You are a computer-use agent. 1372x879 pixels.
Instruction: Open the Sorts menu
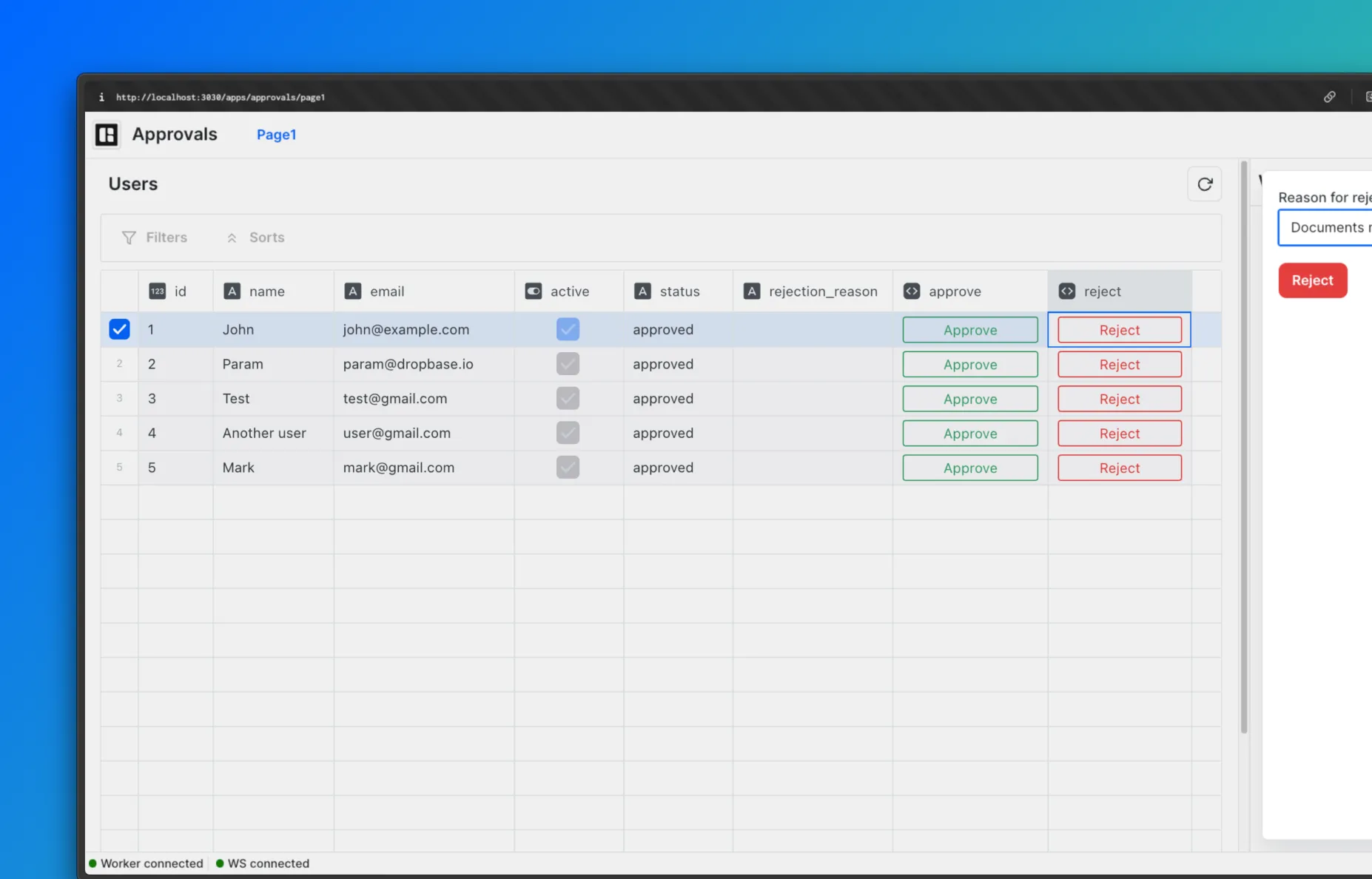click(x=255, y=238)
